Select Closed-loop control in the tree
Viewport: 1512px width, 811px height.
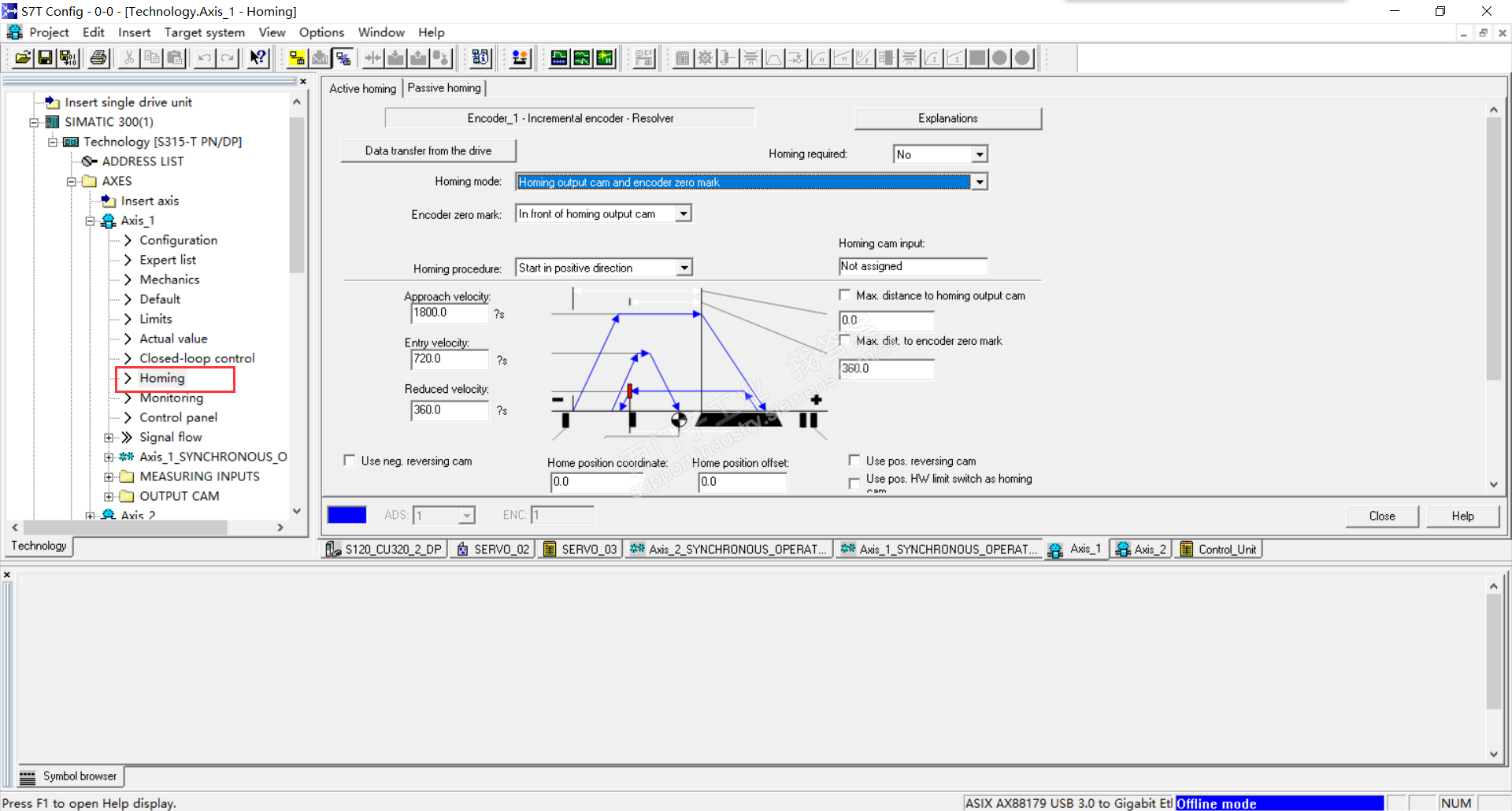click(197, 358)
